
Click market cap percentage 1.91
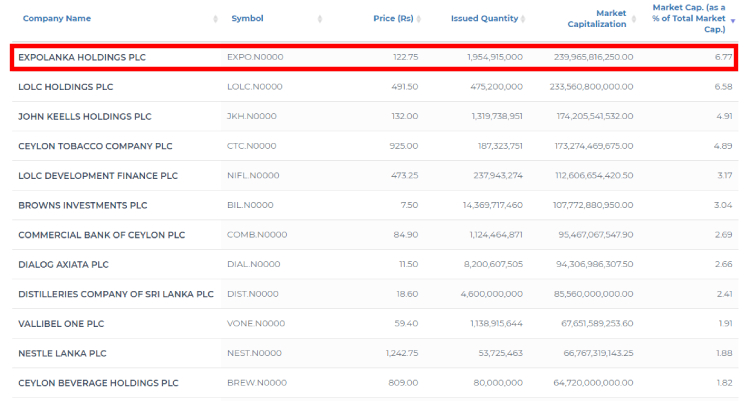point(726,324)
